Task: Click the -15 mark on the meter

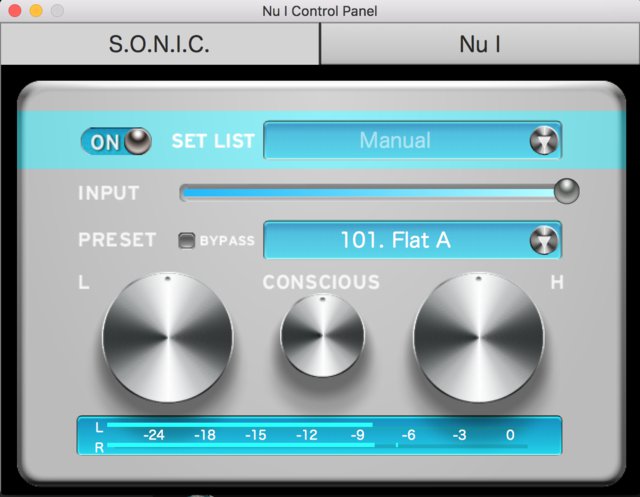Action: pos(256,435)
